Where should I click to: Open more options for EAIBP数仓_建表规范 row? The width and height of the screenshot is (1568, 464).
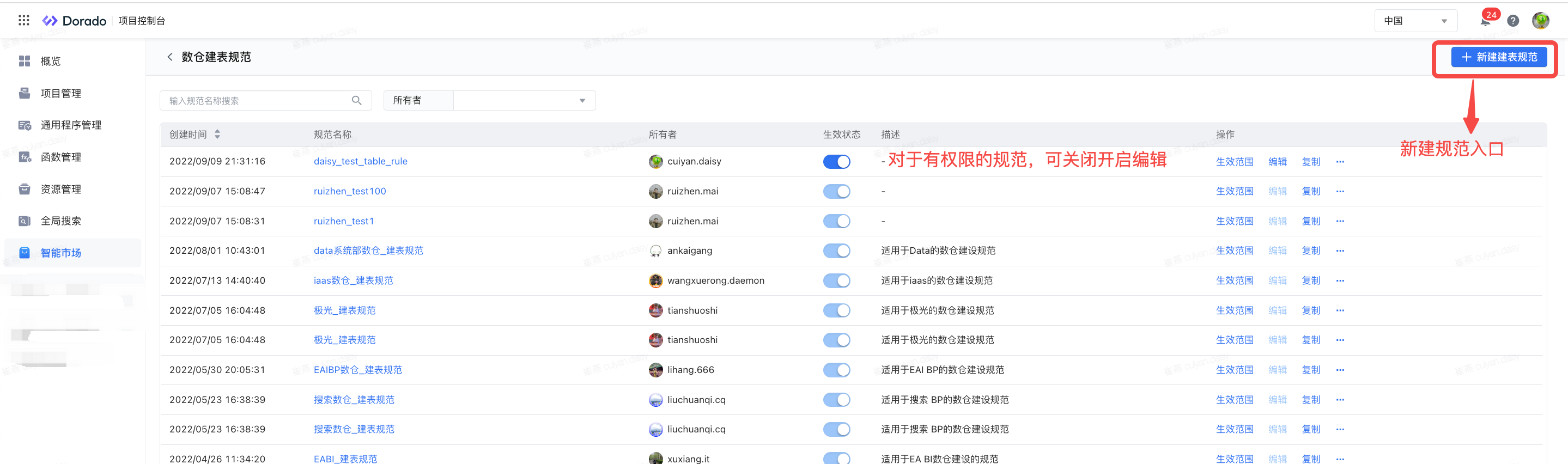(1340, 370)
